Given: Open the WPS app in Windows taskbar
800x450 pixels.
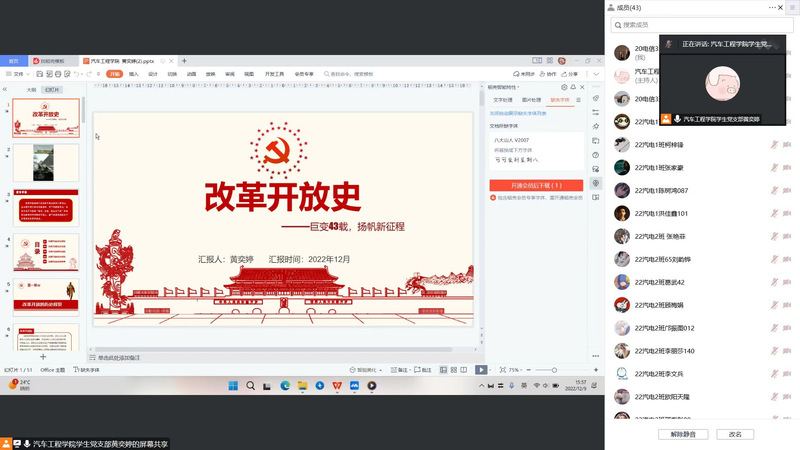Looking at the screenshot, I should (x=336, y=385).
